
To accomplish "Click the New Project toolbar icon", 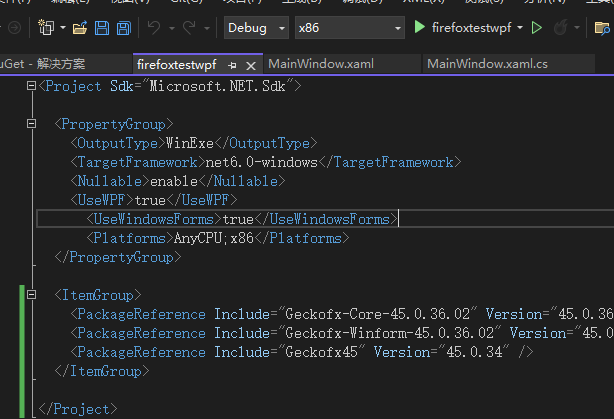I will 46,28.
